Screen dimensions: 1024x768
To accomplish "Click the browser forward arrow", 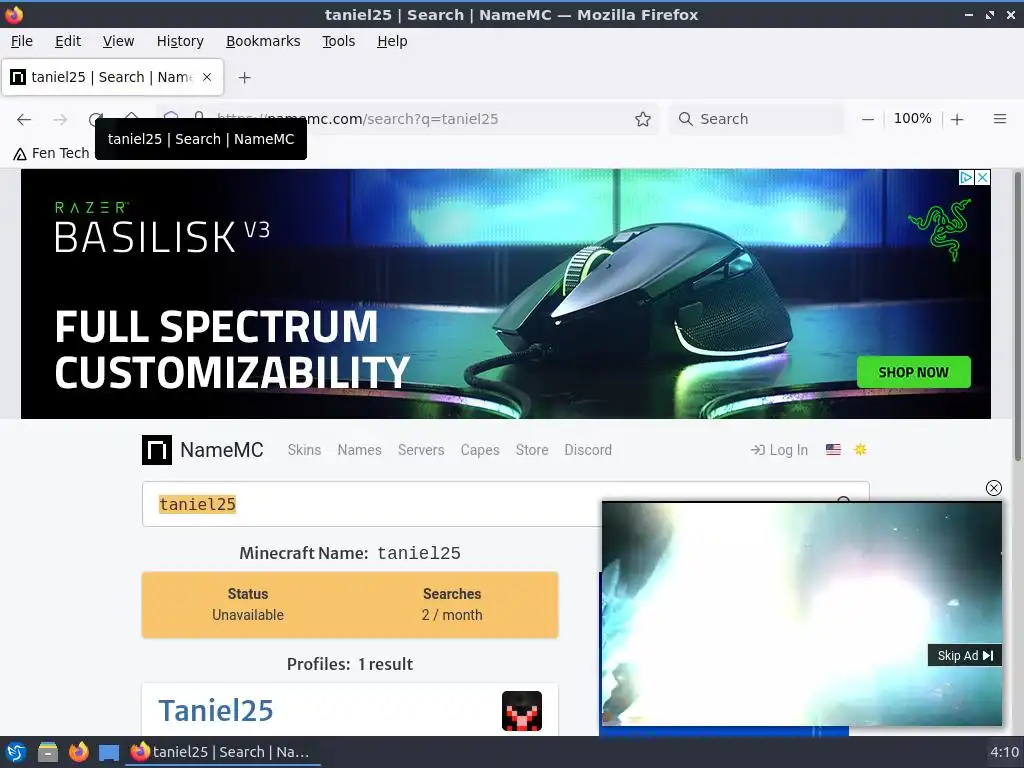I will click(60, 120).
